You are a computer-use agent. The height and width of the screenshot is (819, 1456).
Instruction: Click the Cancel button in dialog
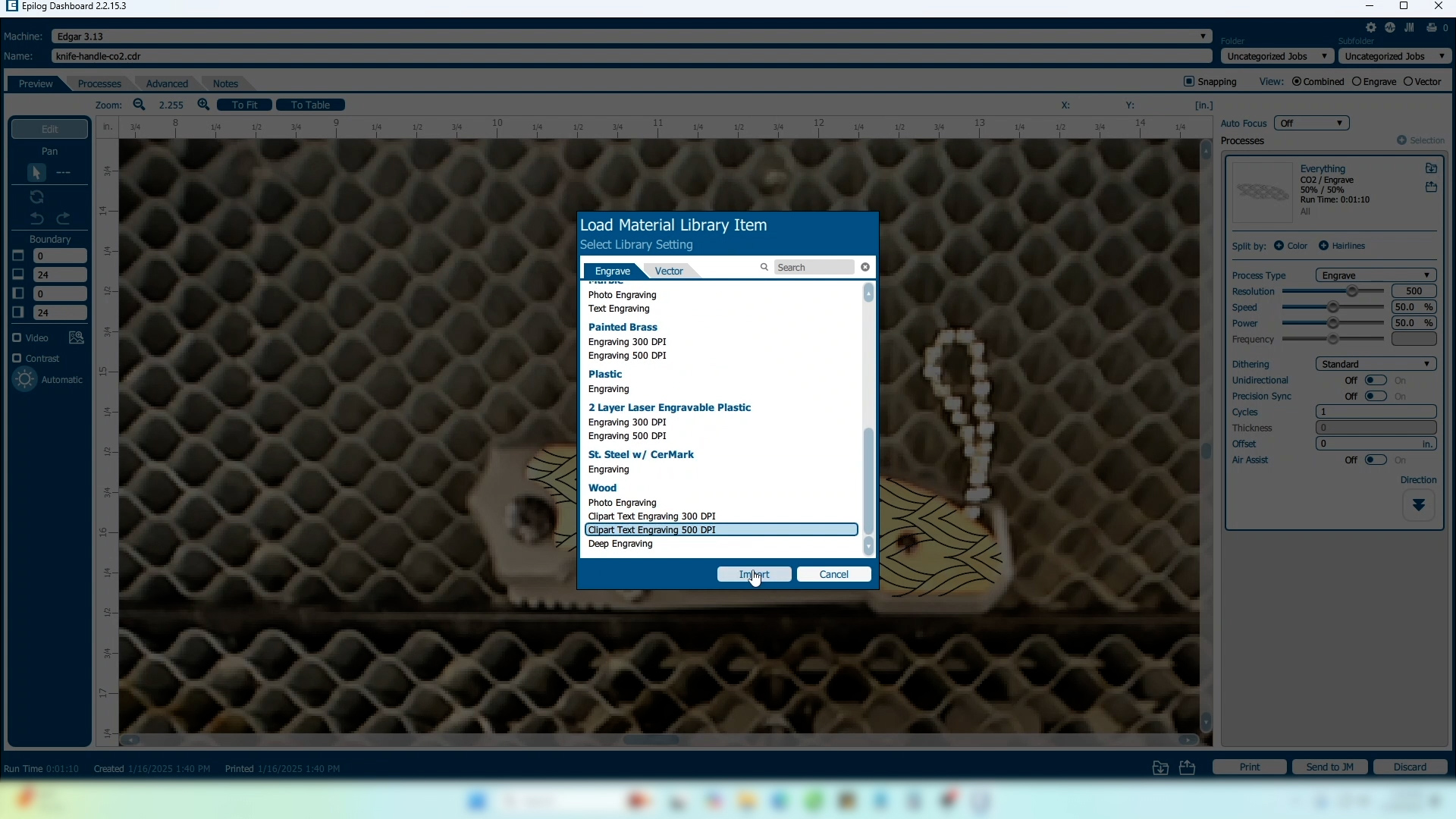[x=833, y=574]
